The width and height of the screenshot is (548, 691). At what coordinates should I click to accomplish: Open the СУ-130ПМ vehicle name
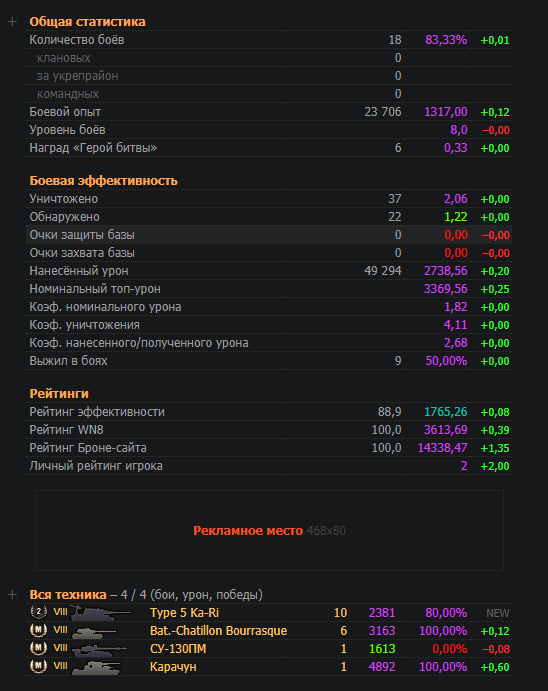178,649
